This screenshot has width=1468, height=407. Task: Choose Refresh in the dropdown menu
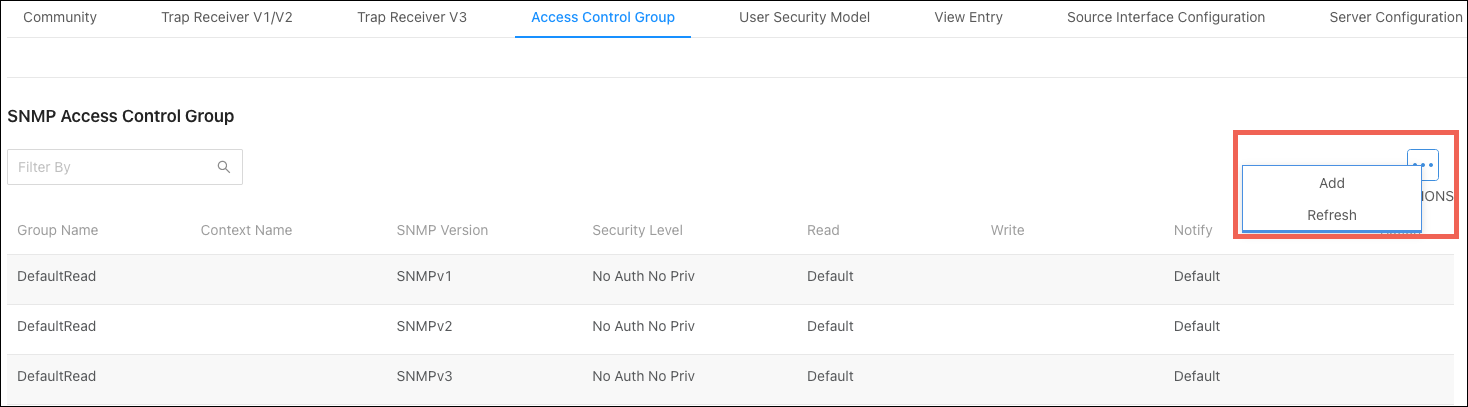coord(1331,215)
